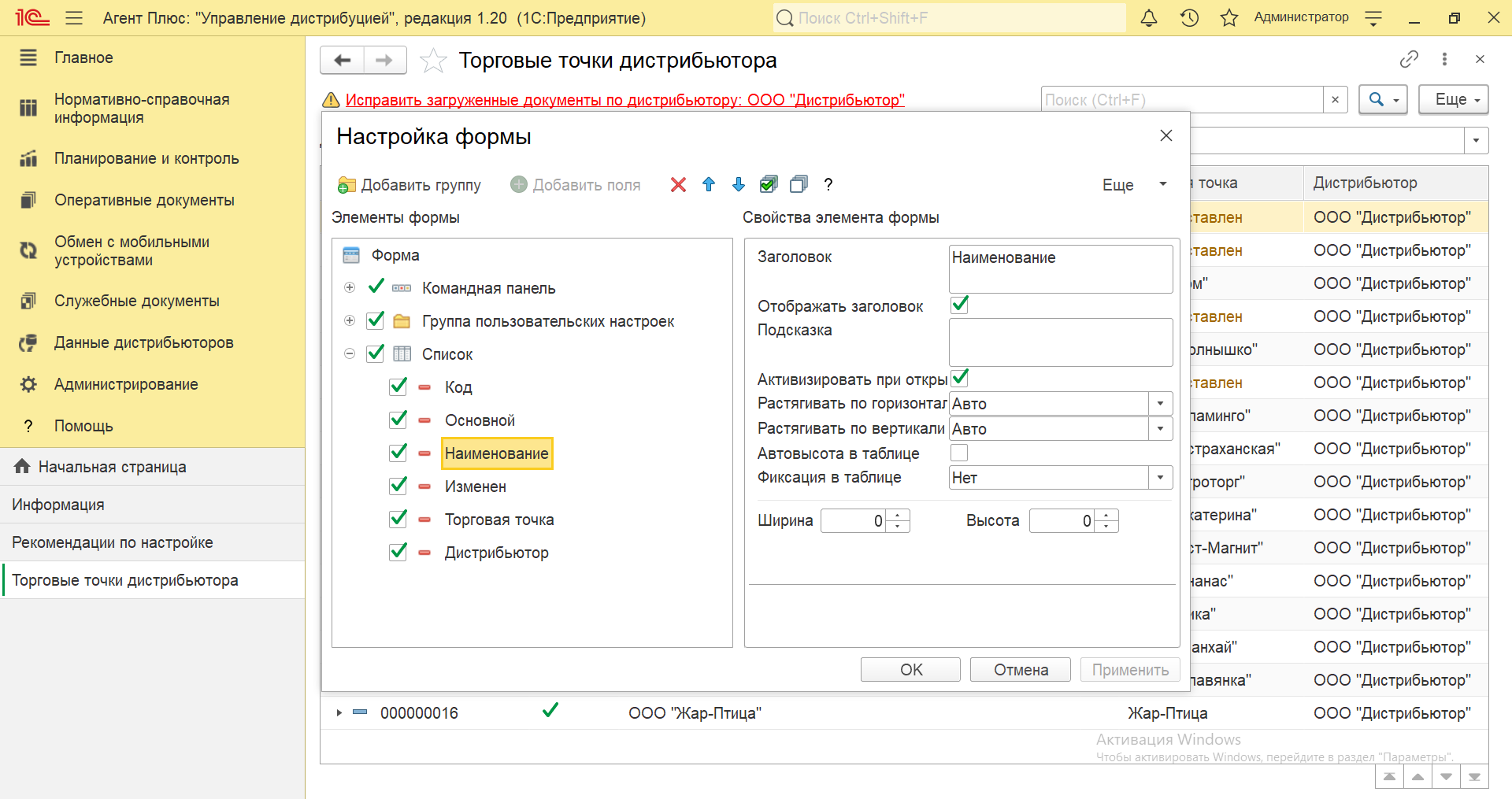Open page Еще dropdown button
The image size is (1512, 799).
[x=1453, y=100]
